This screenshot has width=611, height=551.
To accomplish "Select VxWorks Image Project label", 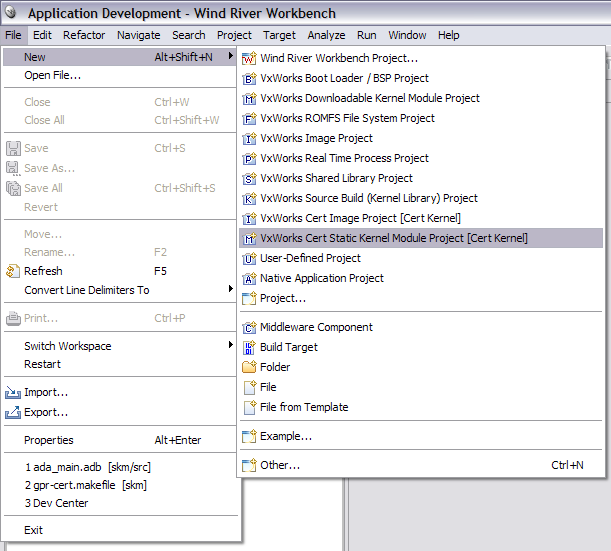I will click(x=316, y=138).
